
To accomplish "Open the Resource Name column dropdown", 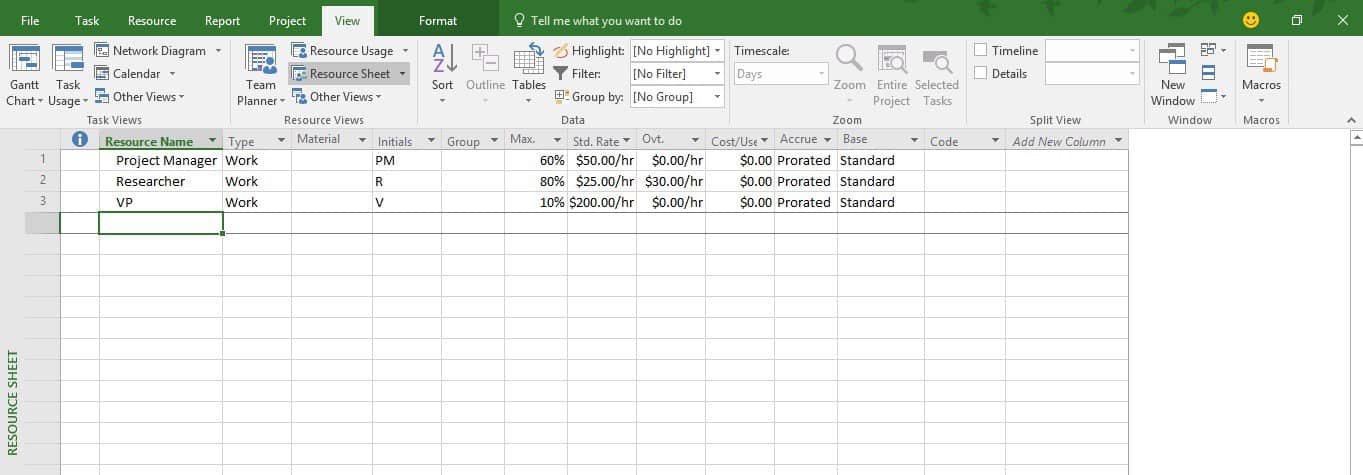I will tap(212, 141).
